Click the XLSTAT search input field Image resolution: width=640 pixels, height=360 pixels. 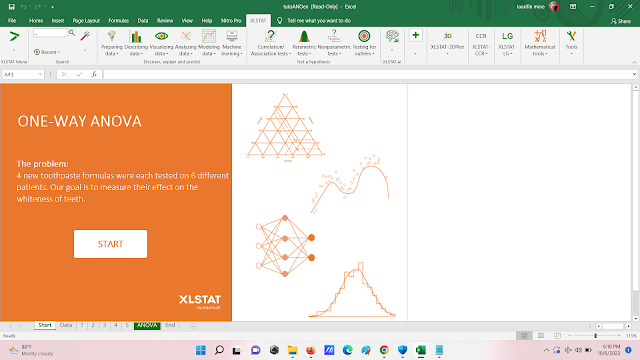50,33
